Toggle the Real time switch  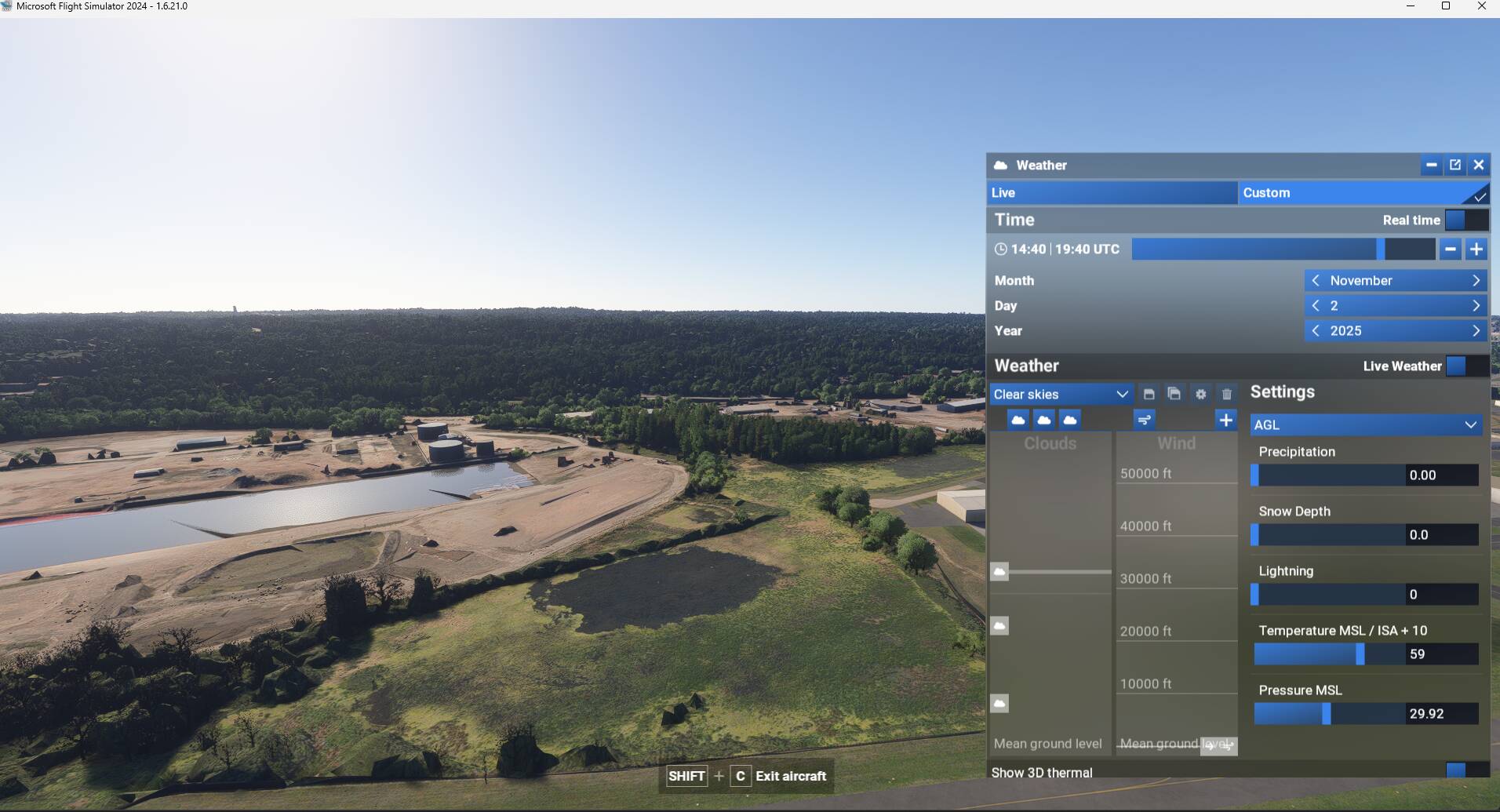point(1465,220)
